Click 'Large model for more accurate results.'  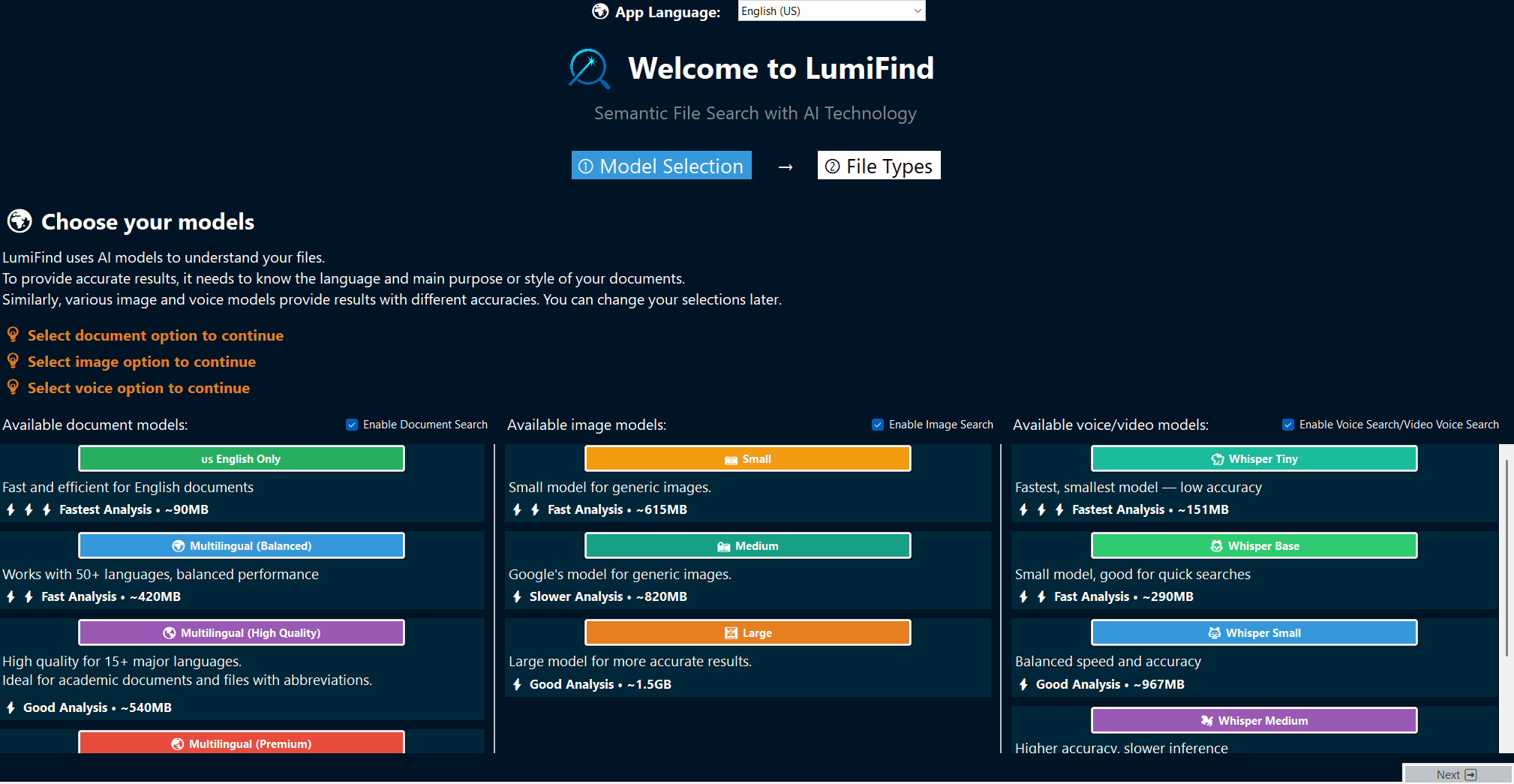[x=630, y=661]
